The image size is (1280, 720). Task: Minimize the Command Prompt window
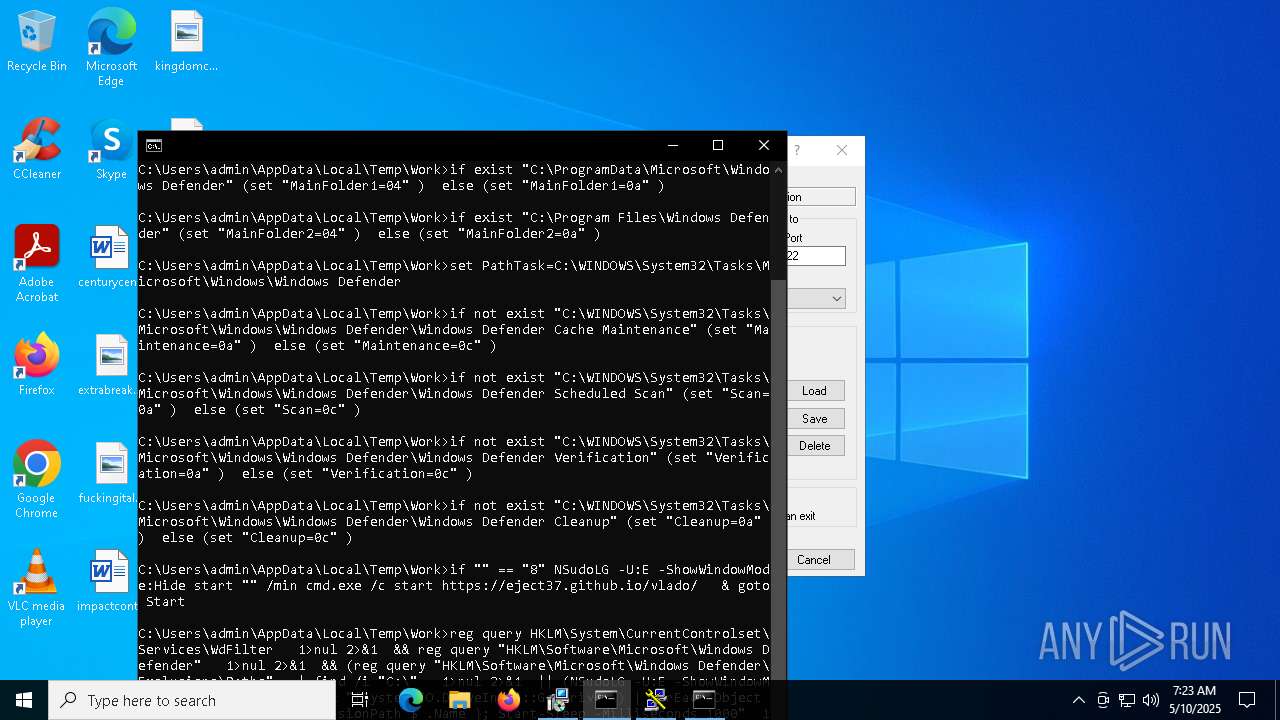tap(672, 146)
